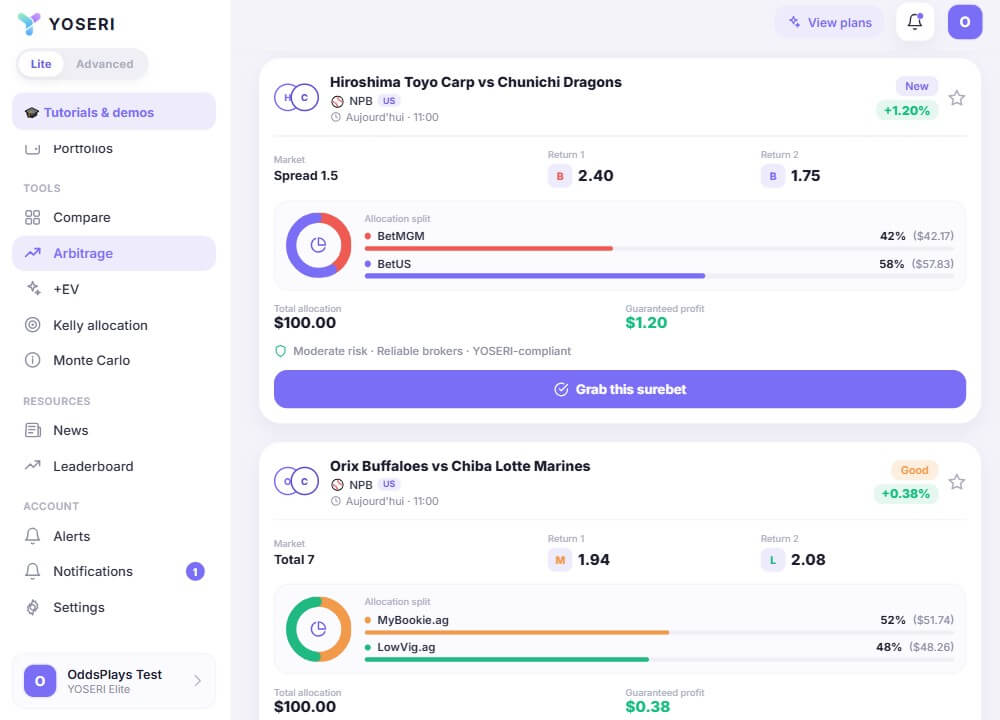Click the baseball icon on the Orix card
The height and width of the screenshot is (720, 1000).
337,485
